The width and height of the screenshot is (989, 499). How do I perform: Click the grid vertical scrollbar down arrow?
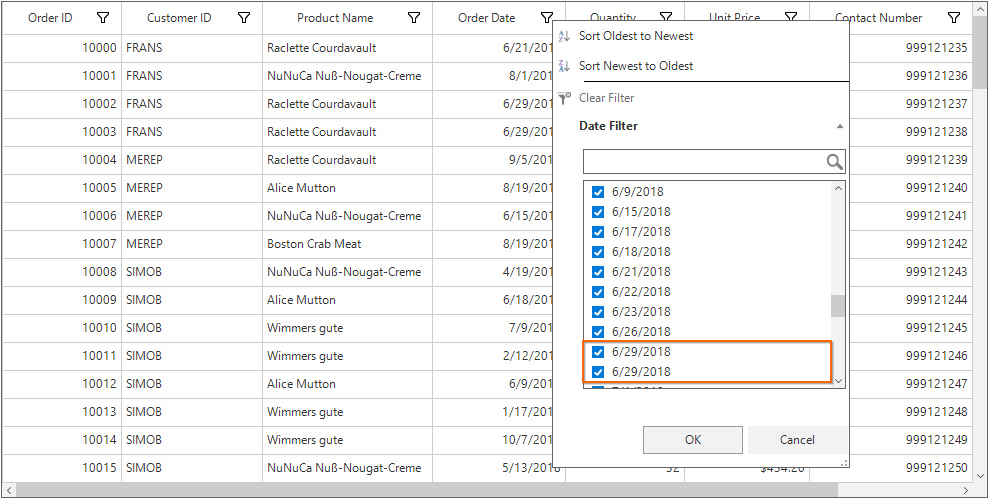(x=981, y=476)
